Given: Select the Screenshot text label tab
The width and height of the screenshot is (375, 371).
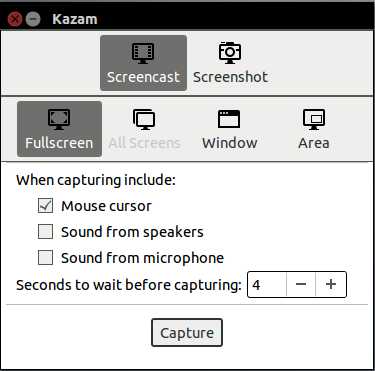Looking at the screenshot, I should click(x=230, y=77).
